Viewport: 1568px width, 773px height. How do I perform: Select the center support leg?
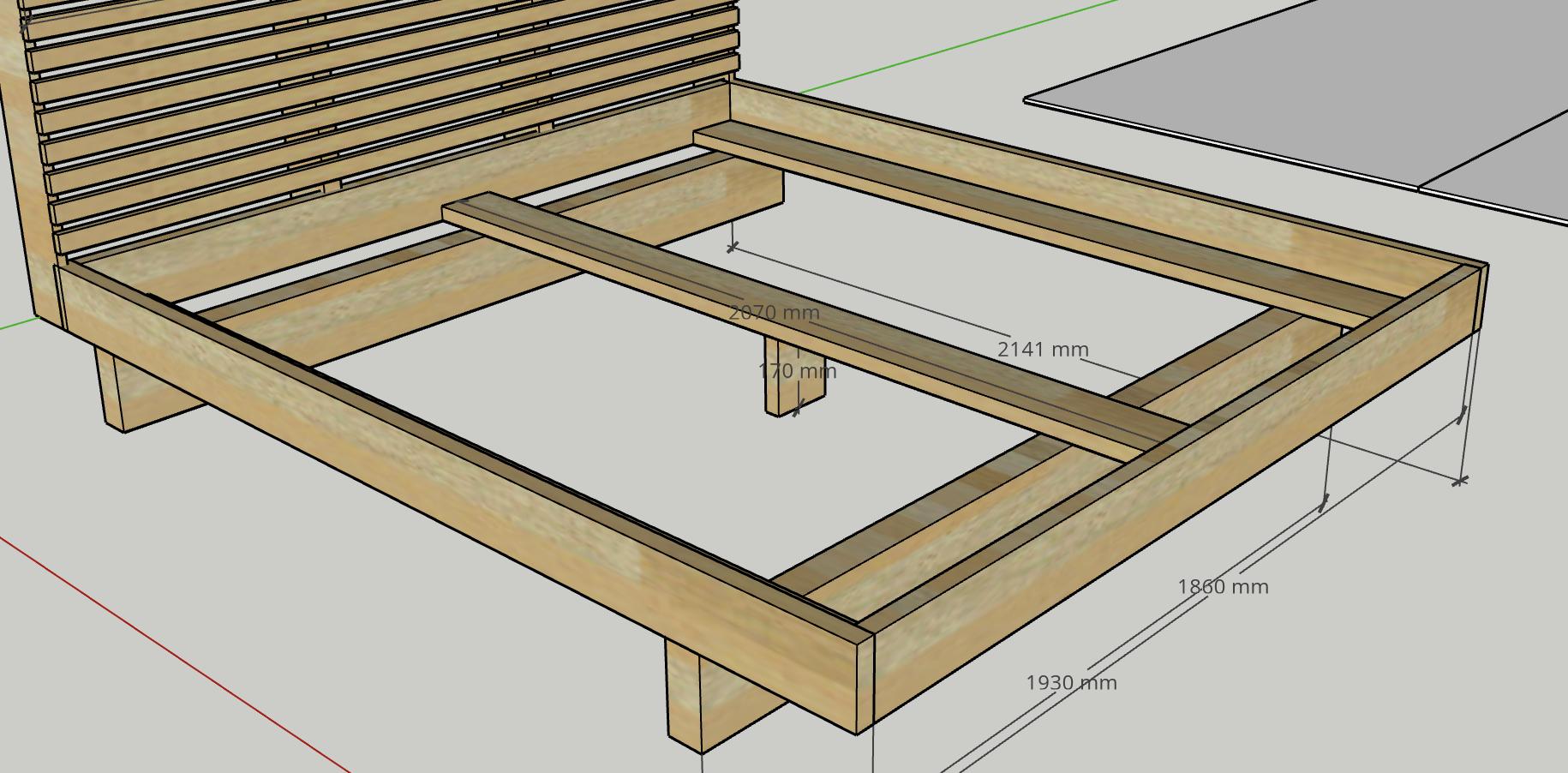(x=793, y=377)
